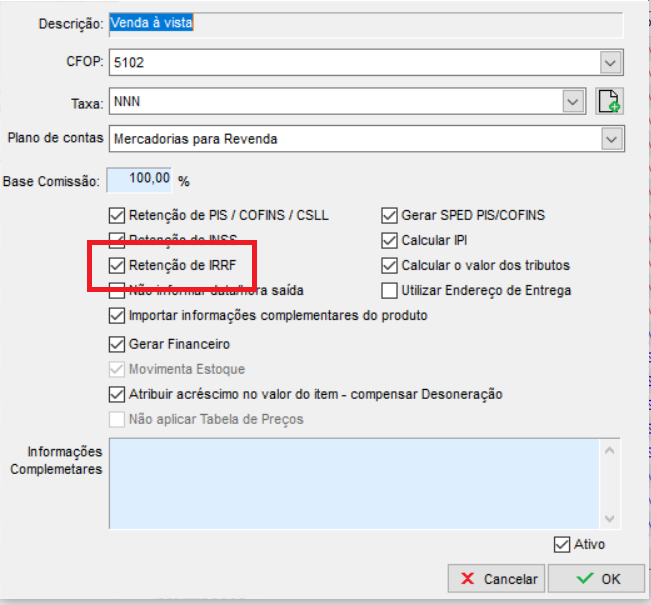651x605 pixels.
Task: Open the Taxa dropdown arrow
Action: point(573,101)
